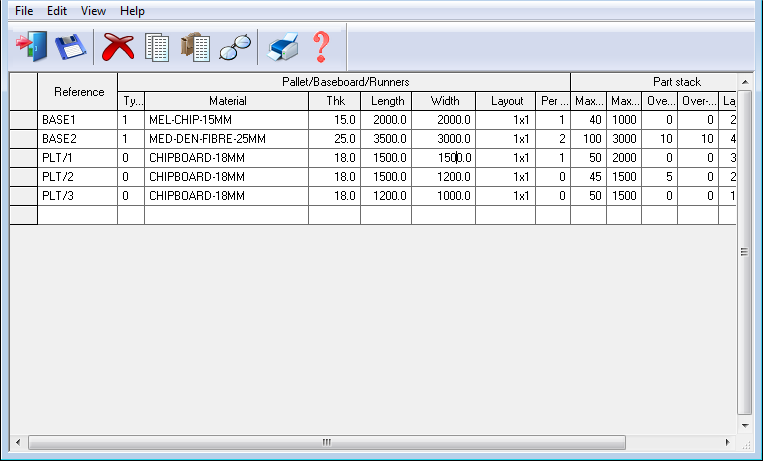Select the PLT/1 reference cell
The height and width of the screenshot is (461, 763).
pos(78,158)
